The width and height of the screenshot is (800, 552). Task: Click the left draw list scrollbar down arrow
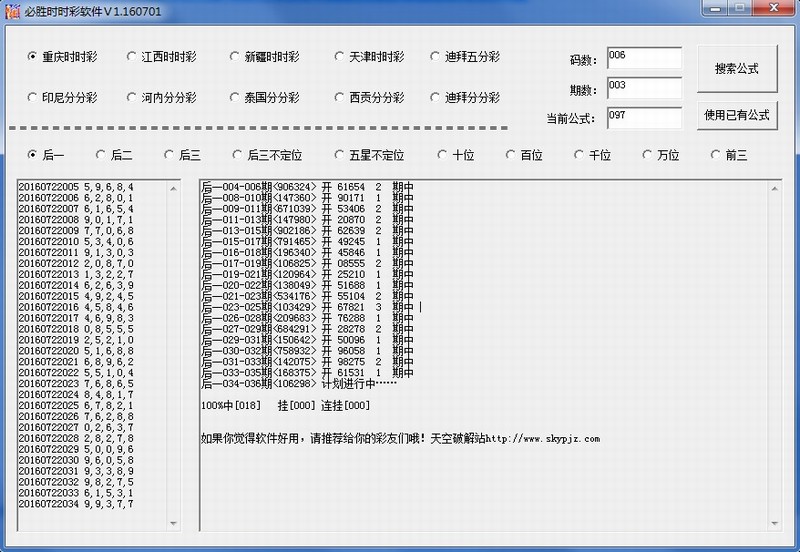[x=174, y=524]
